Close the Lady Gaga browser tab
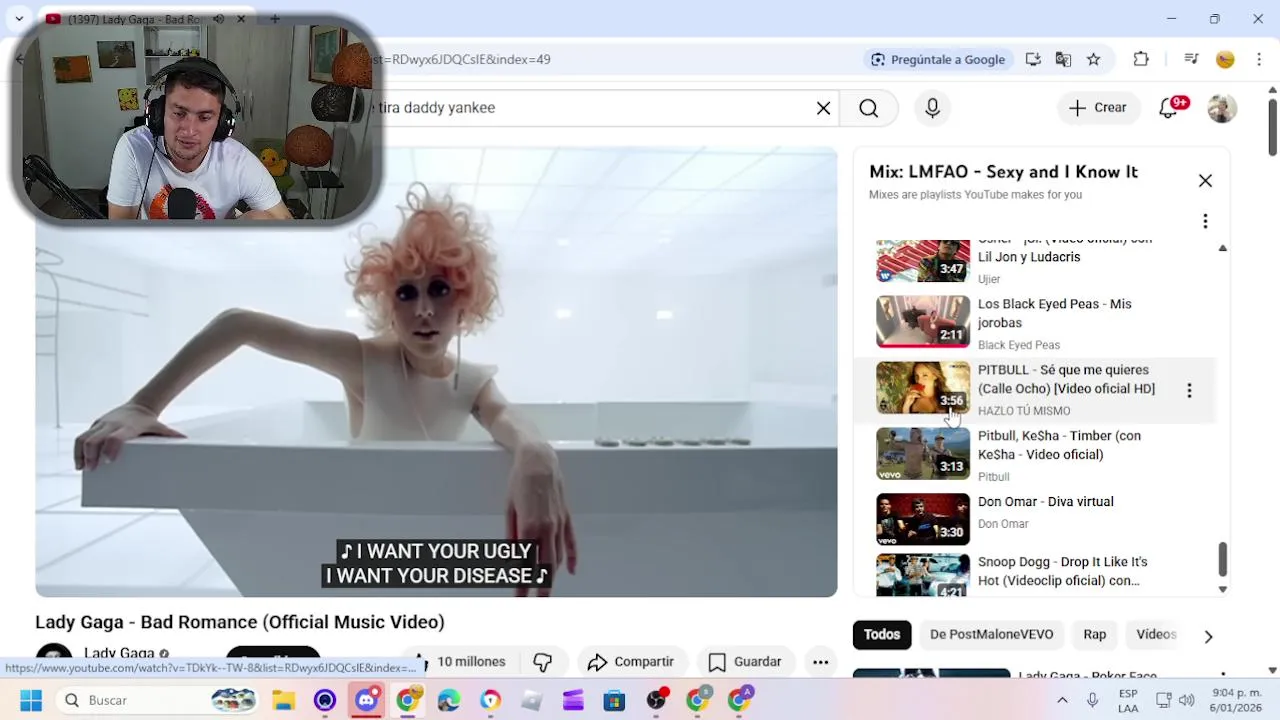 pyautogui.click(x=241, y=19)
